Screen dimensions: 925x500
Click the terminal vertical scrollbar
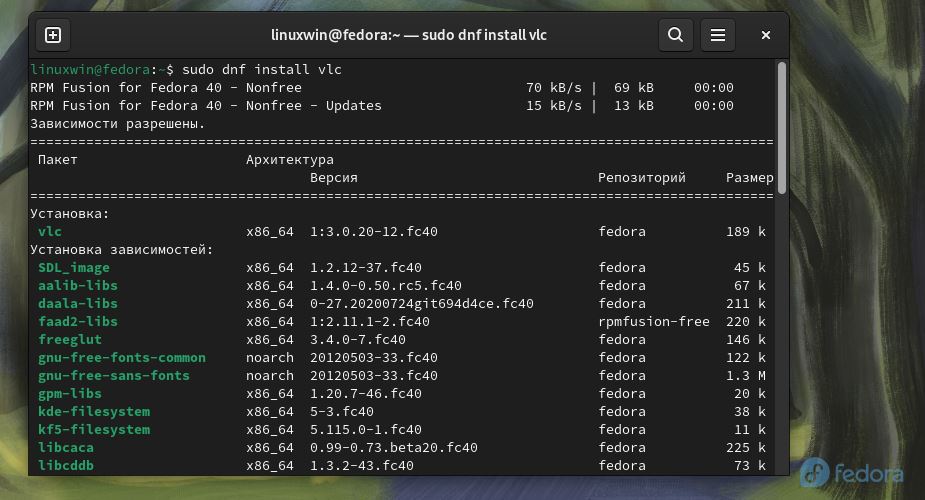782,128
